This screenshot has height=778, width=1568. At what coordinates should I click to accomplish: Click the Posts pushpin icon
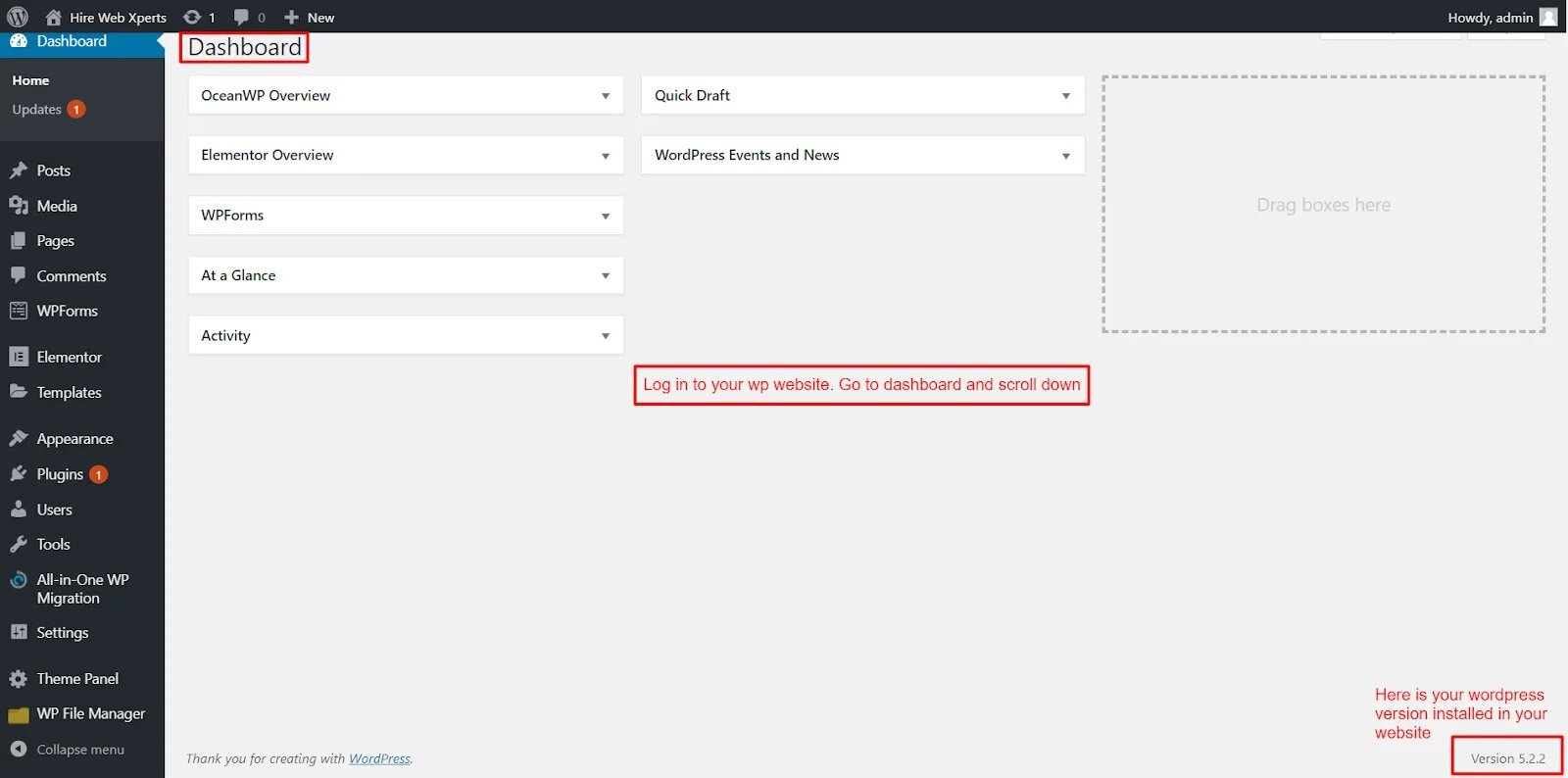[18, 170]
